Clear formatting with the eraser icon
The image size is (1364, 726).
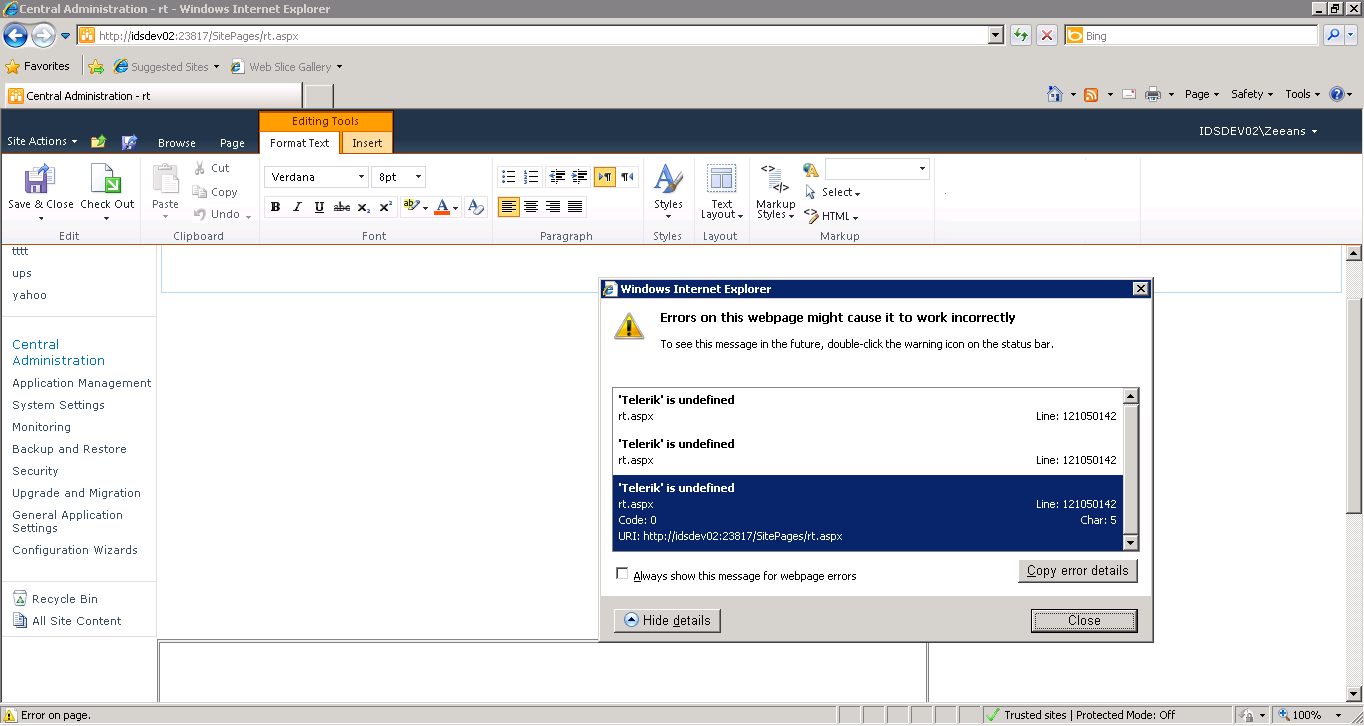[x=475, y=207]
